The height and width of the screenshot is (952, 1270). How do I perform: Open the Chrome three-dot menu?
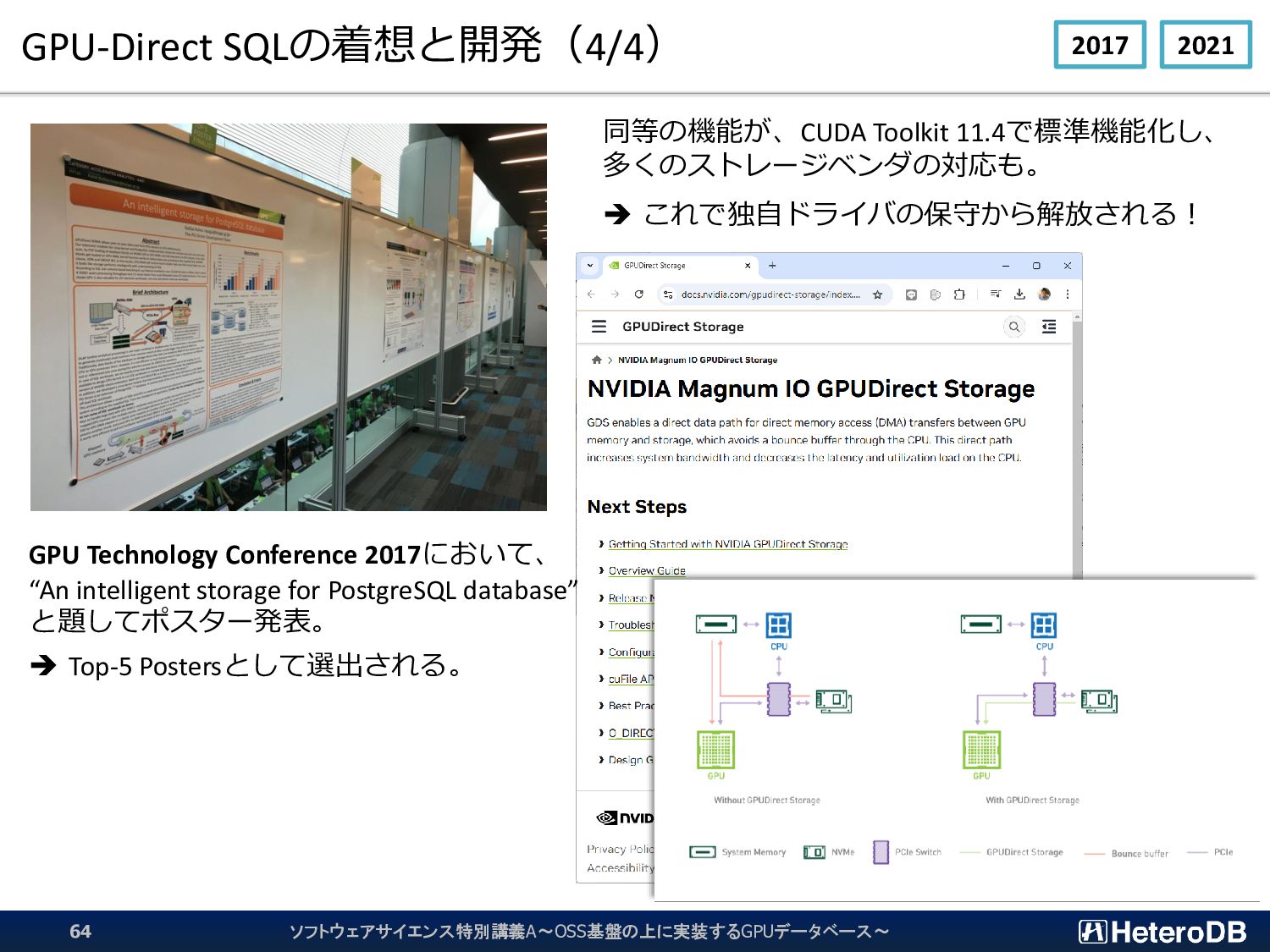click(x=1068, y=294)
